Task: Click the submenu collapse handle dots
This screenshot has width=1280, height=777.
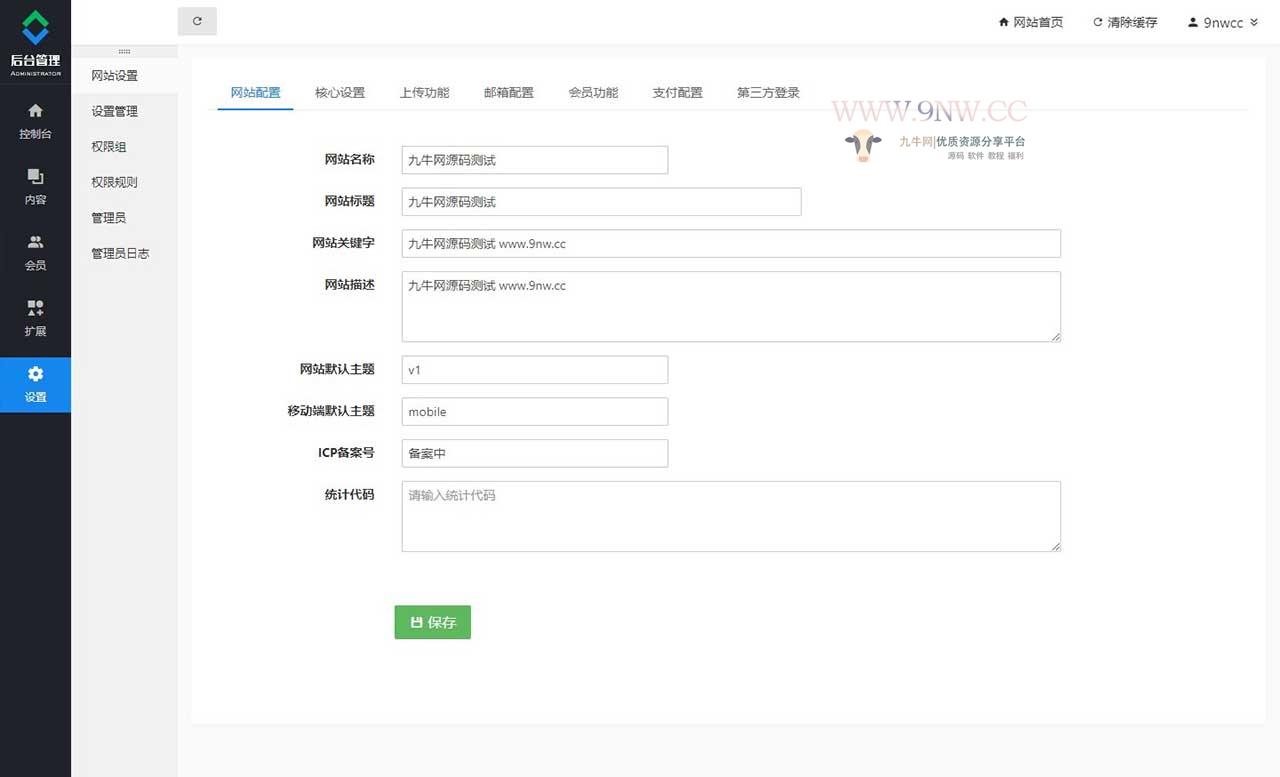Action: point(124,51)
